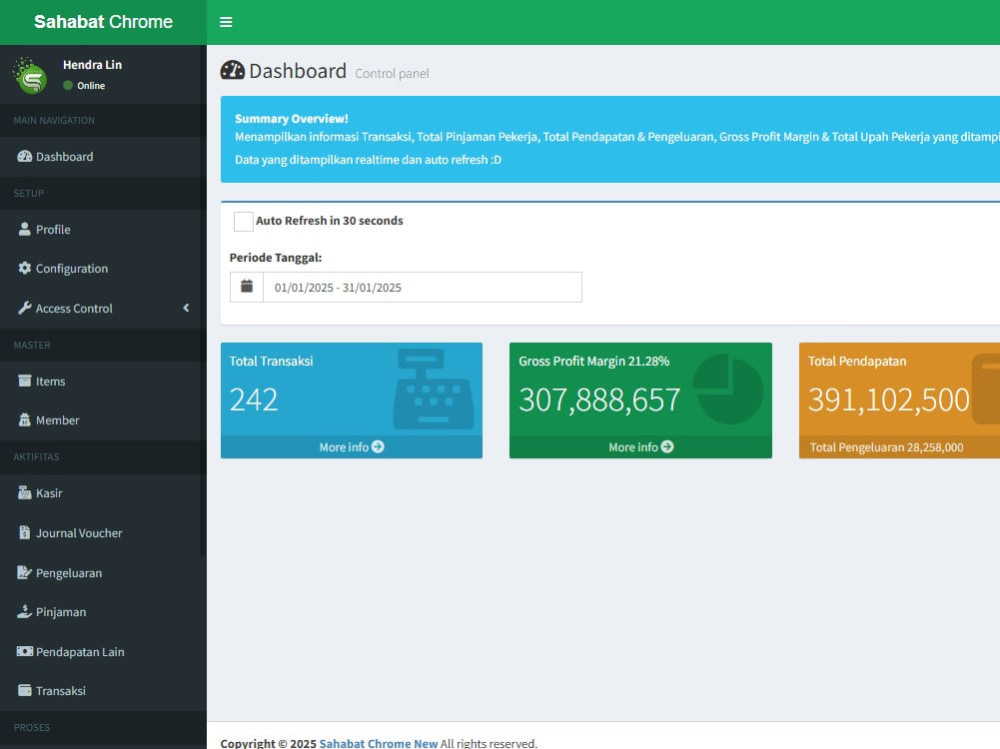Toggle sidebar with the hamburger menu icon
The image size is (1000, 749).
point(226,22)
